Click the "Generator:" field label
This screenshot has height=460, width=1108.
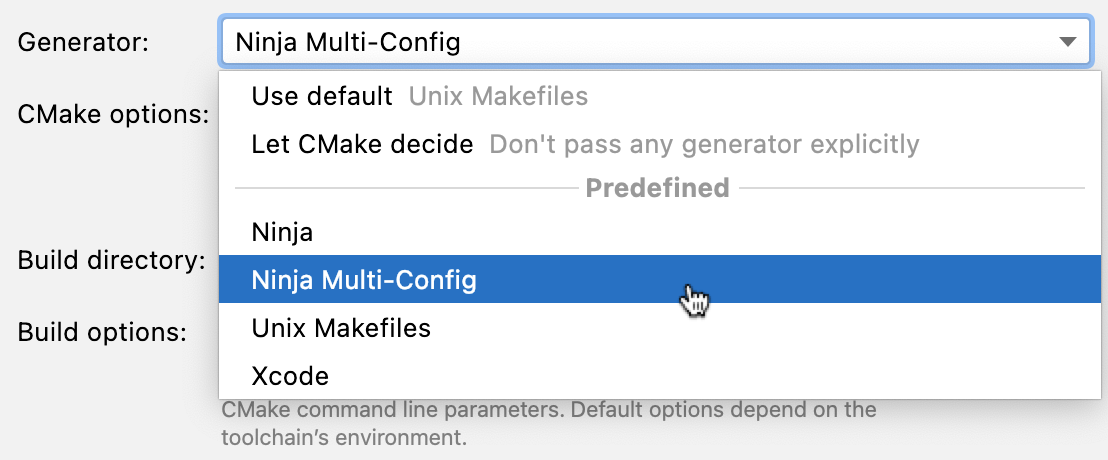click(83, 42)
